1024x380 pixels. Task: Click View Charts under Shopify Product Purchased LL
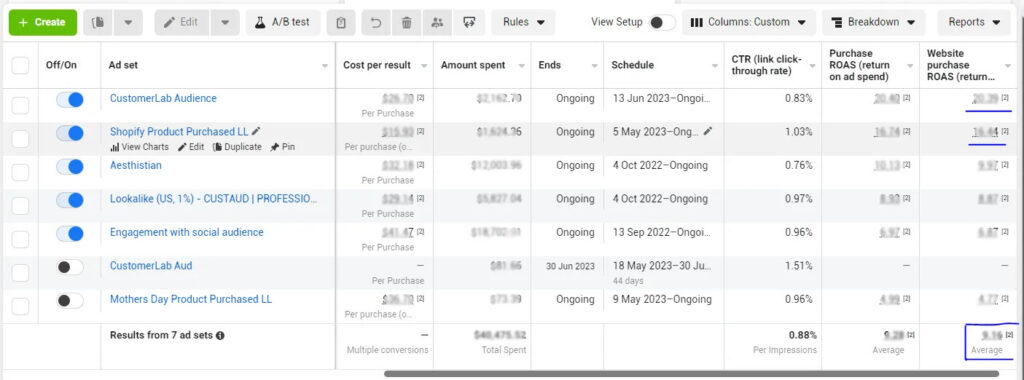[x=139, y=147]
